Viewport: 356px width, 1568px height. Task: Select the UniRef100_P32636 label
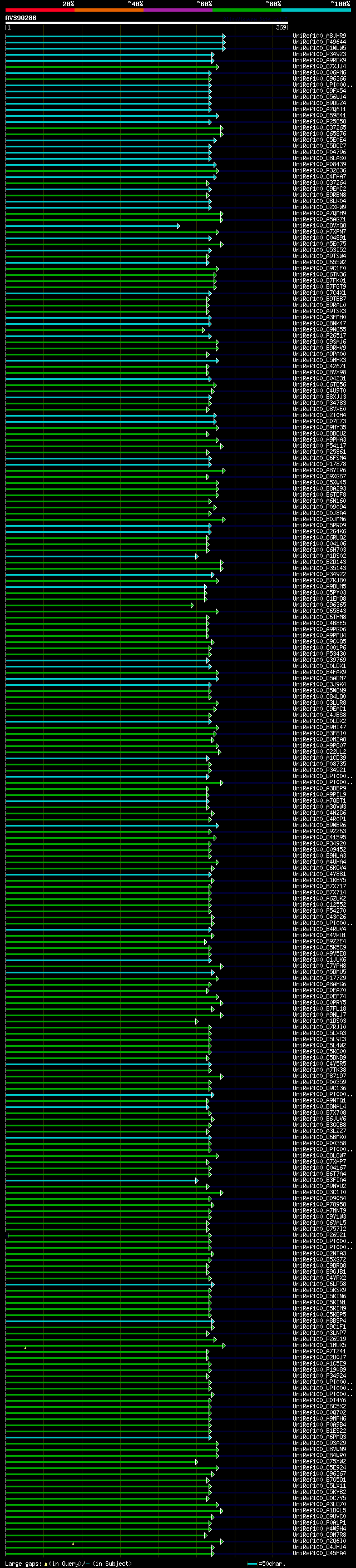[x=319, y=170]
